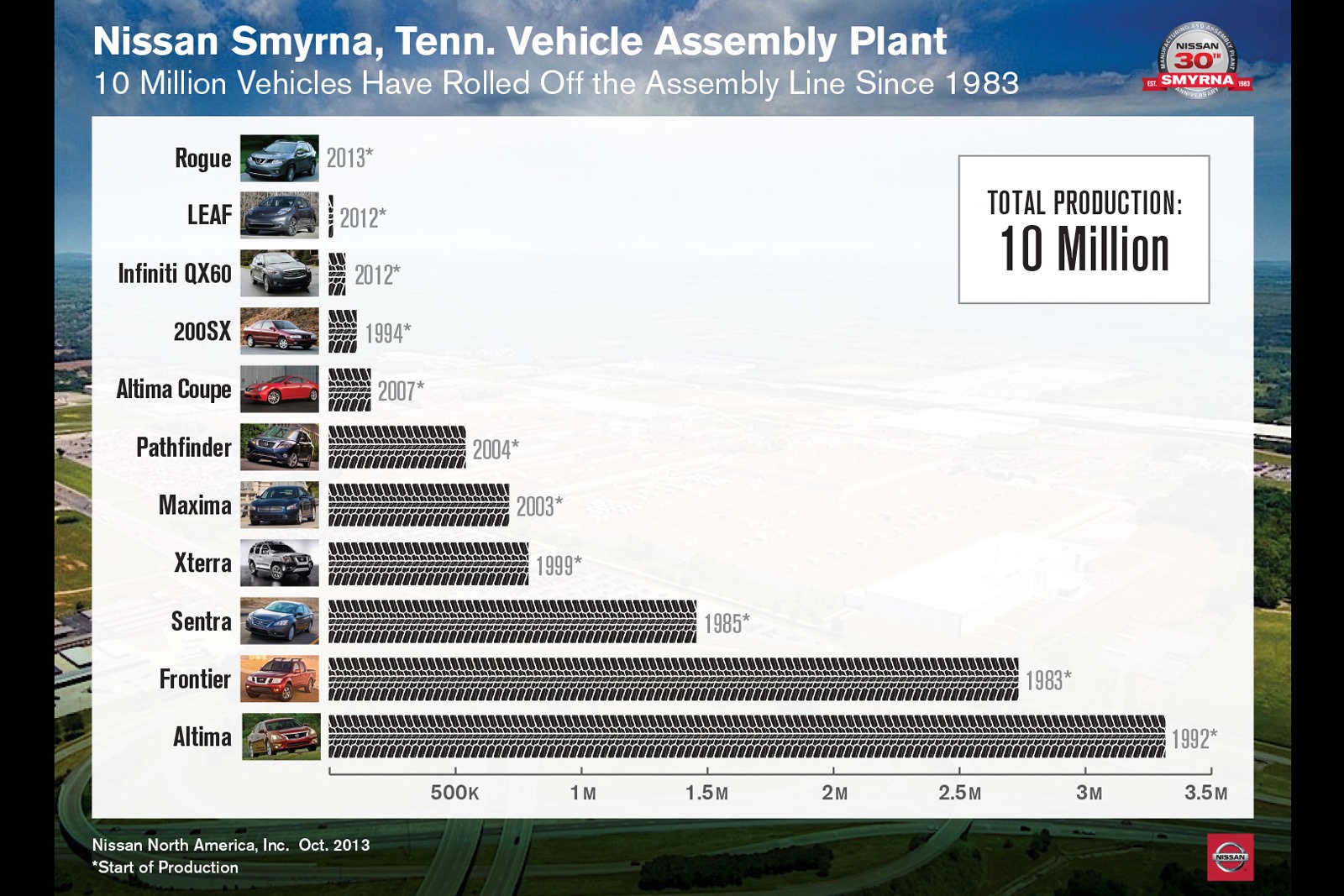Click the 3.5M axis label
The height and width of the screenshot is (896, 1344).
point(1206,793)
